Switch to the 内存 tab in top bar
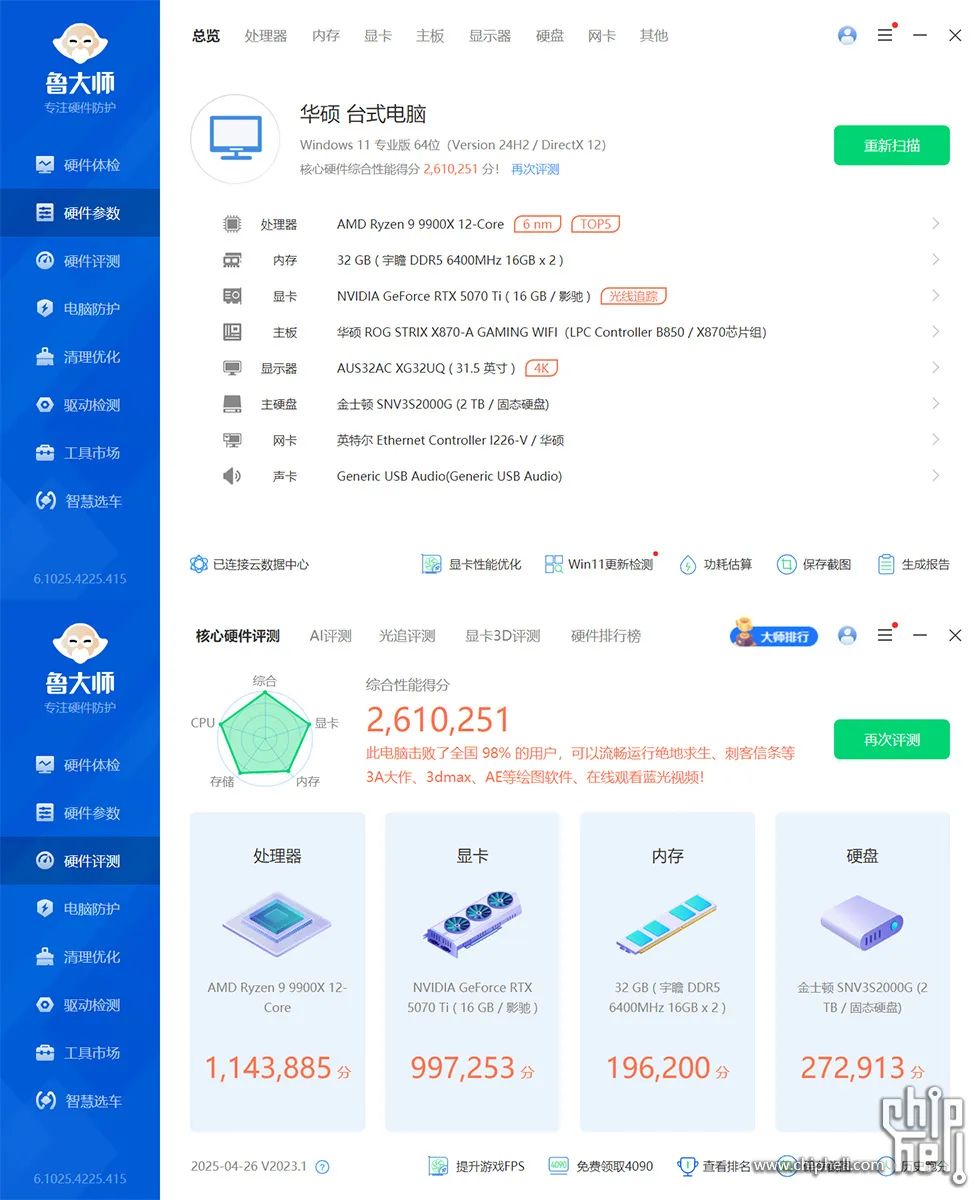Screen dimensions: 980x1200 pos(326,36)
